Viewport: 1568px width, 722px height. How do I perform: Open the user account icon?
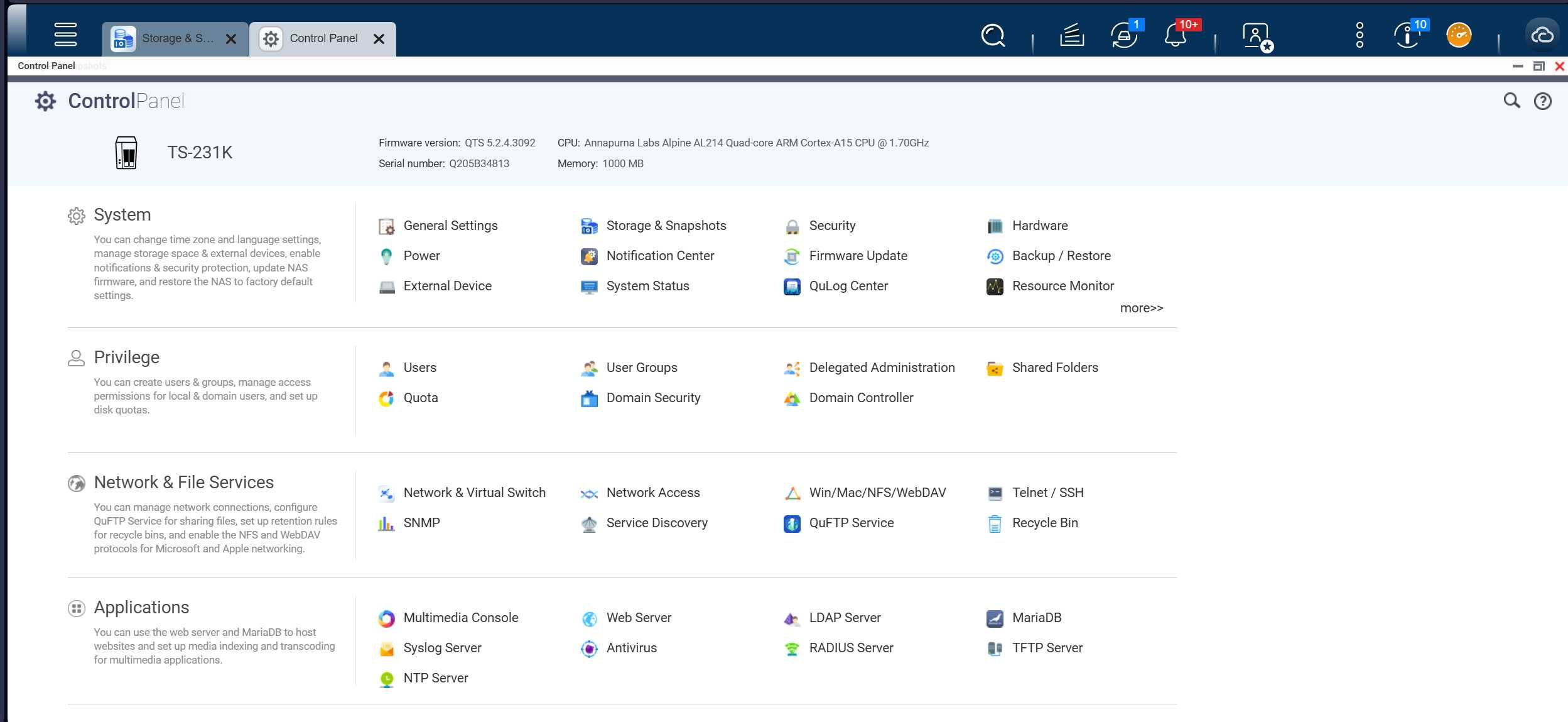coord(1257,36)
